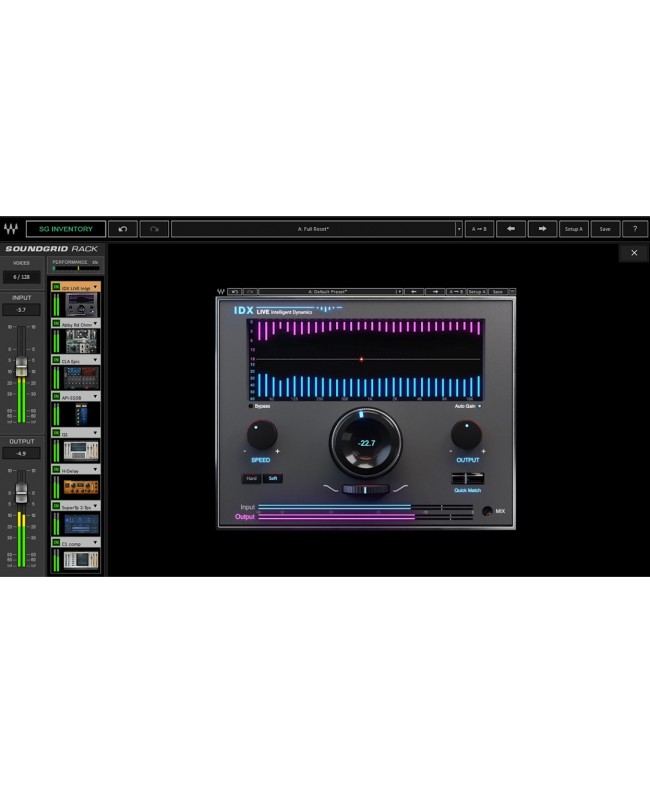Click the input level value field -3.7
The width and height of the screenshot is (650, 794).
click(x=21, y=310)
